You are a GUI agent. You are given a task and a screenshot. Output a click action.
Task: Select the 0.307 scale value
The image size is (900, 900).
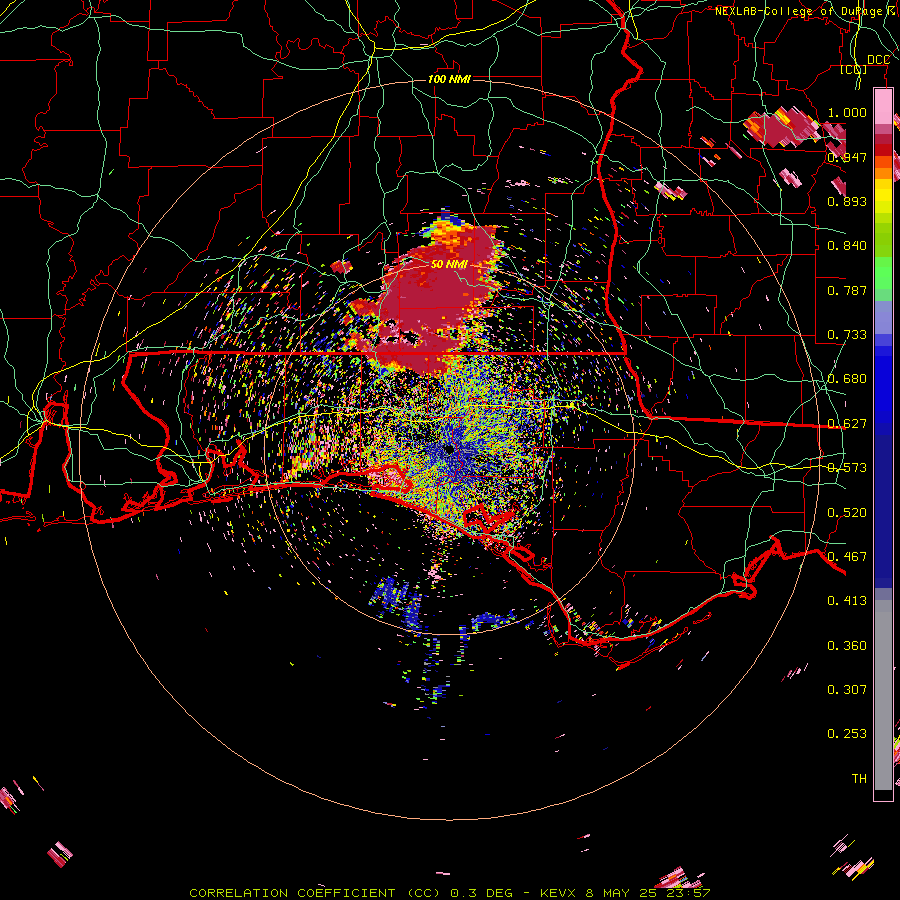point(847,690)
